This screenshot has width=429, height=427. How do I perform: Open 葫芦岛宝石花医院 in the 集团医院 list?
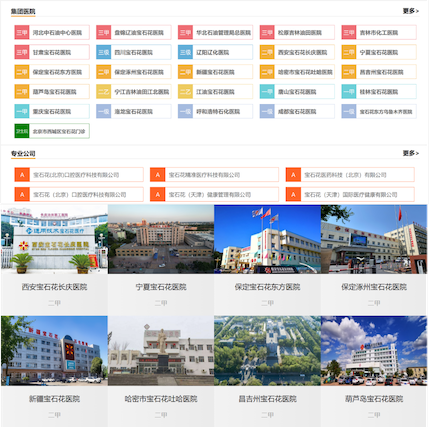click(52, 91)
